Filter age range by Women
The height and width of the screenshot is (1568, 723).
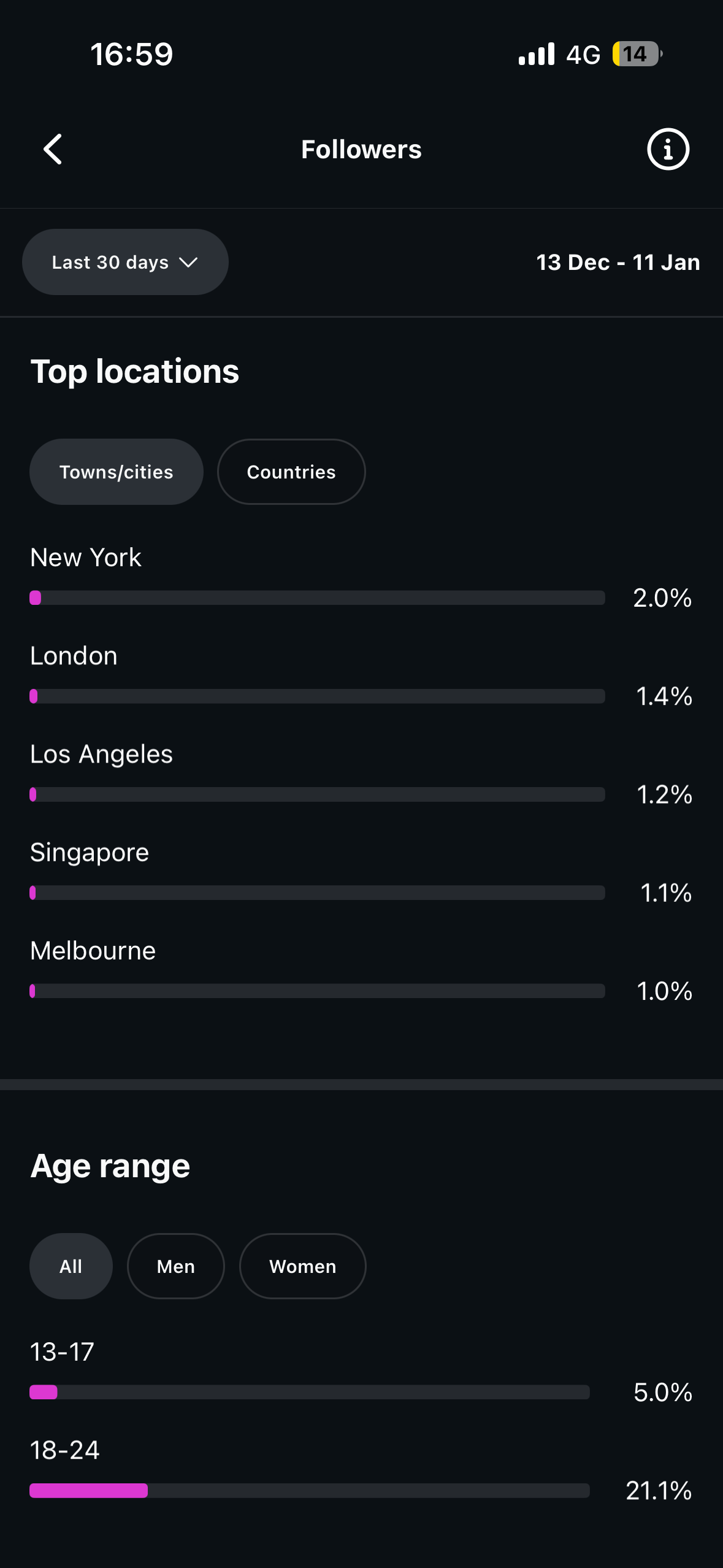pos(303,1266)
